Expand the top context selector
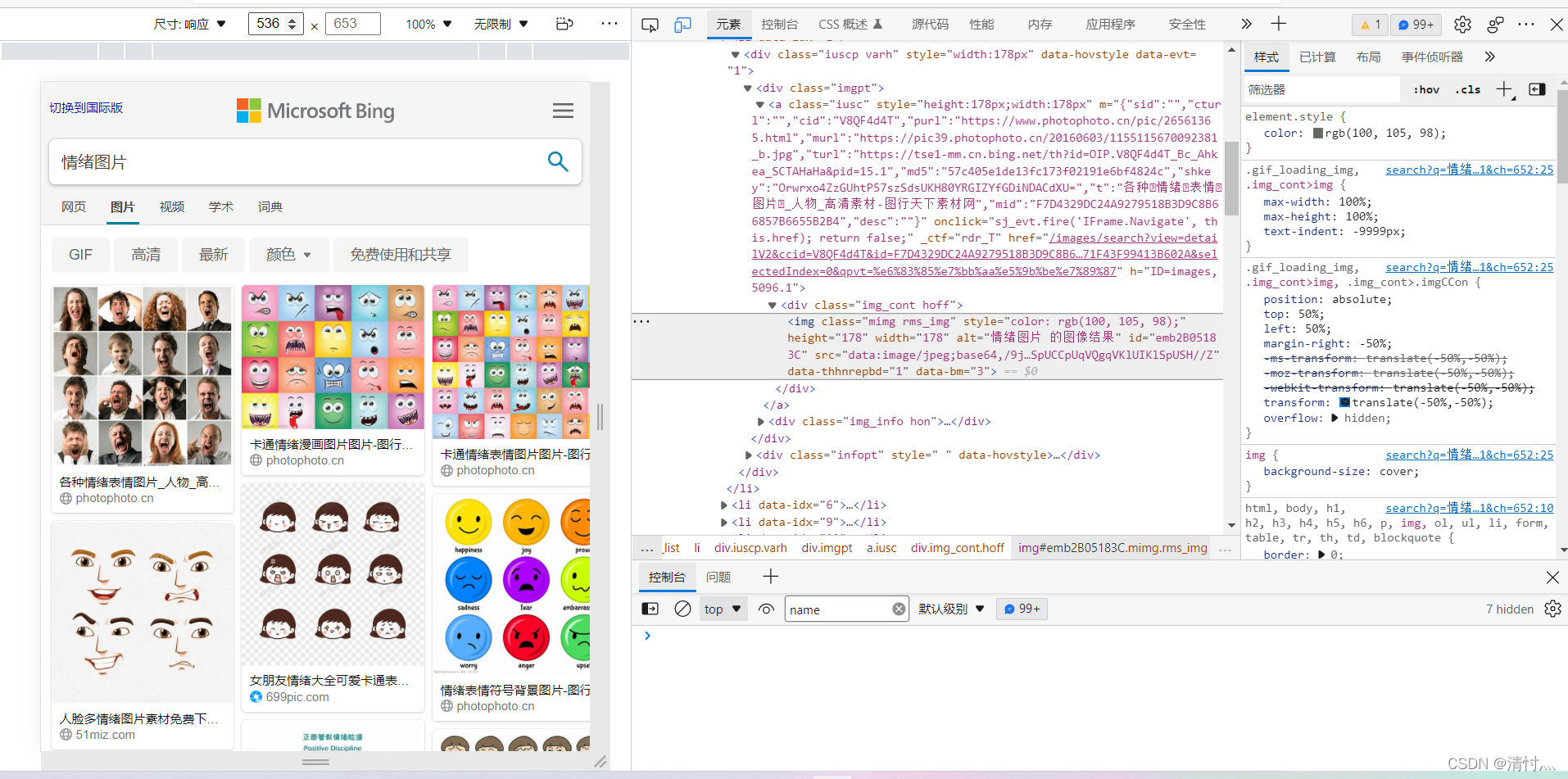1568x779 pixels. click(723, 609)
